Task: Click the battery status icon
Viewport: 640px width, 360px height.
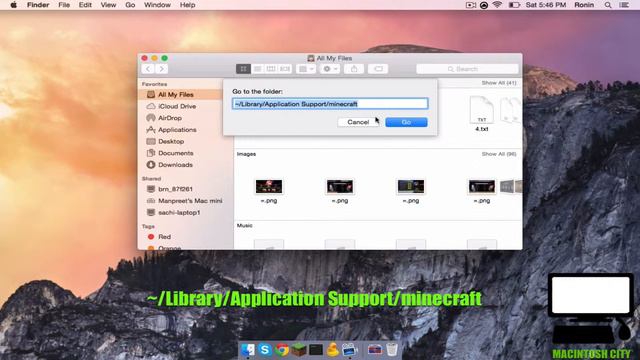Action: click(514, 5)
